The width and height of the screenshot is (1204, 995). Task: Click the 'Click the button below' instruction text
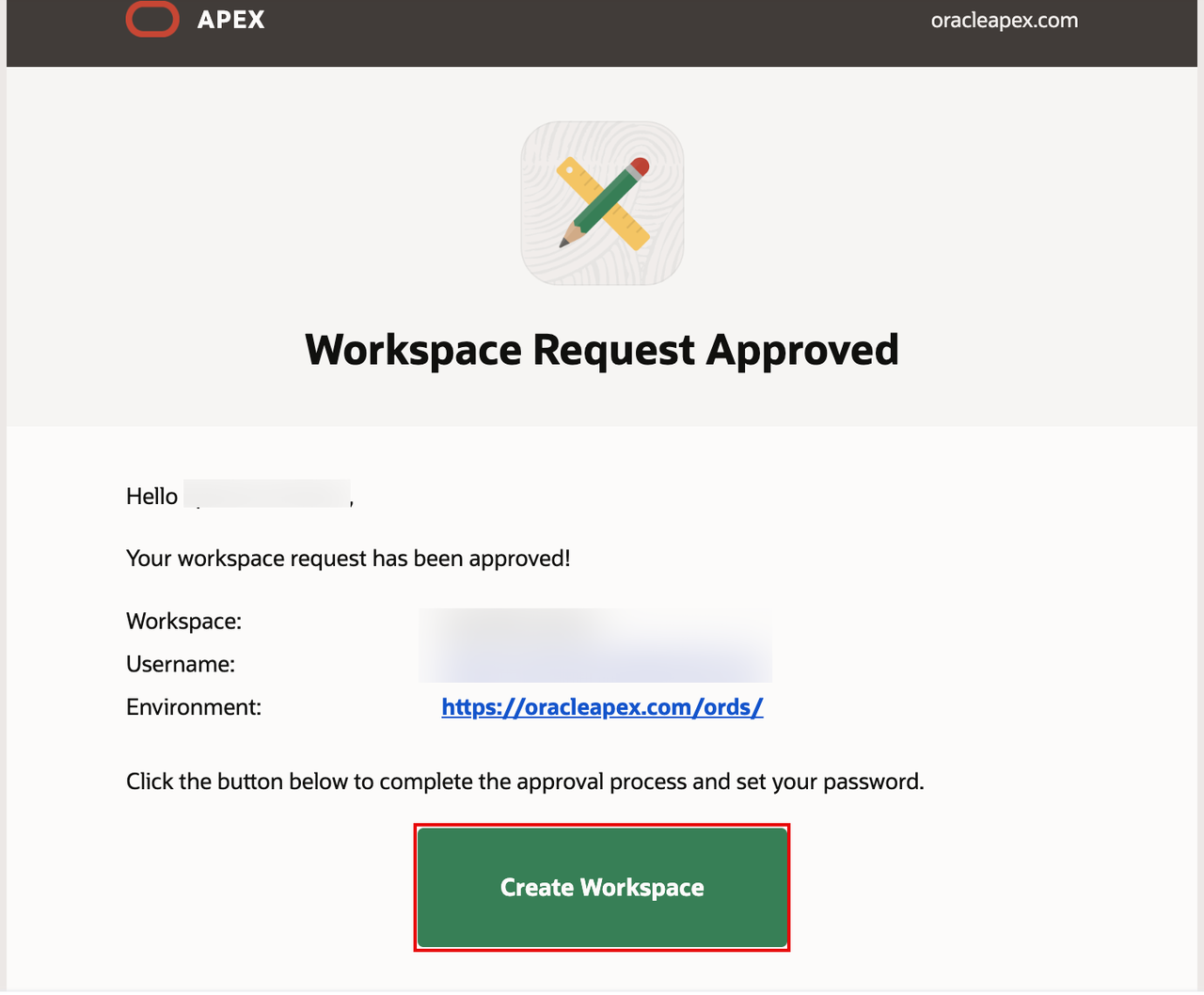click(525, 782)
